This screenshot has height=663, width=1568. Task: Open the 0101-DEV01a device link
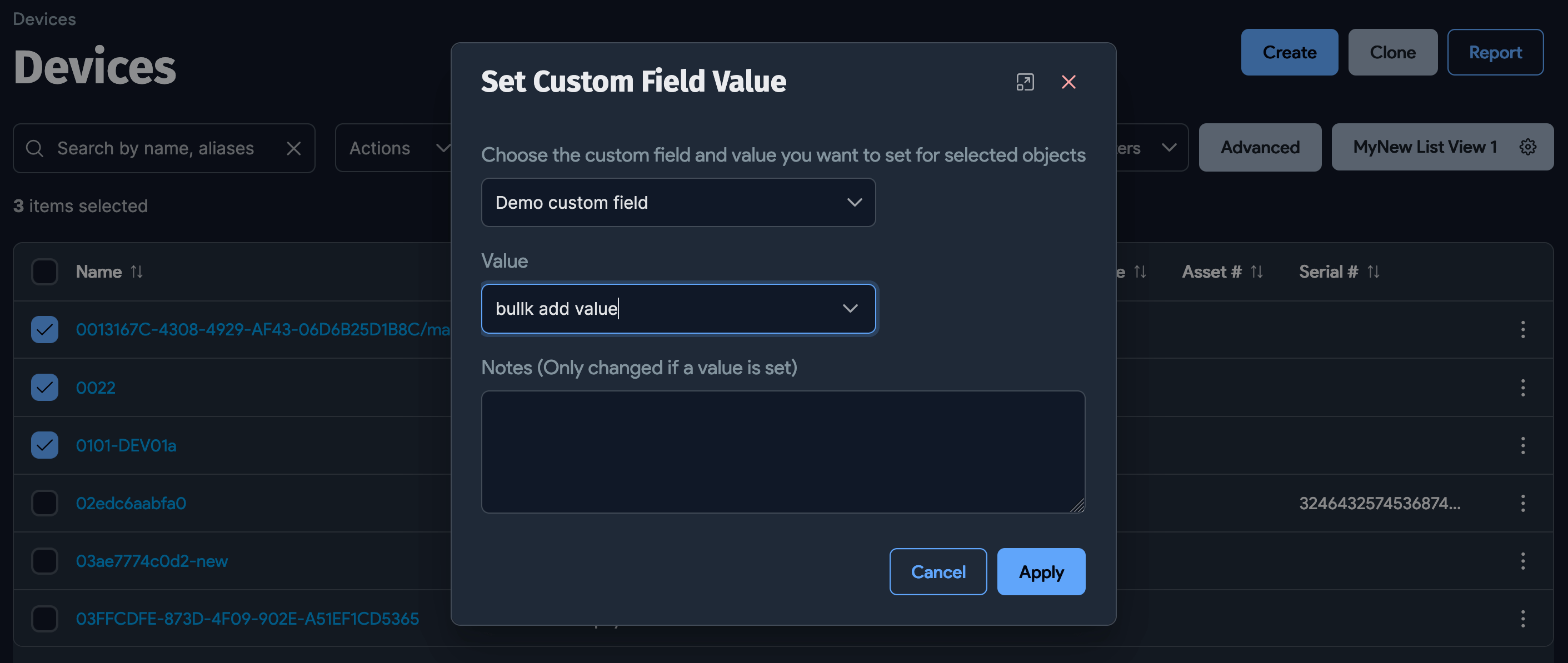[x=126, y=445]
